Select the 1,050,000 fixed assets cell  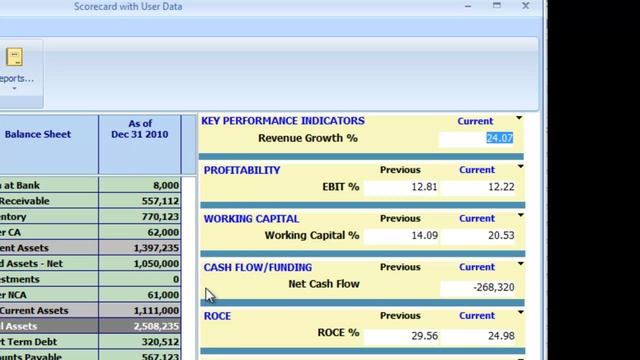point(140,264)
